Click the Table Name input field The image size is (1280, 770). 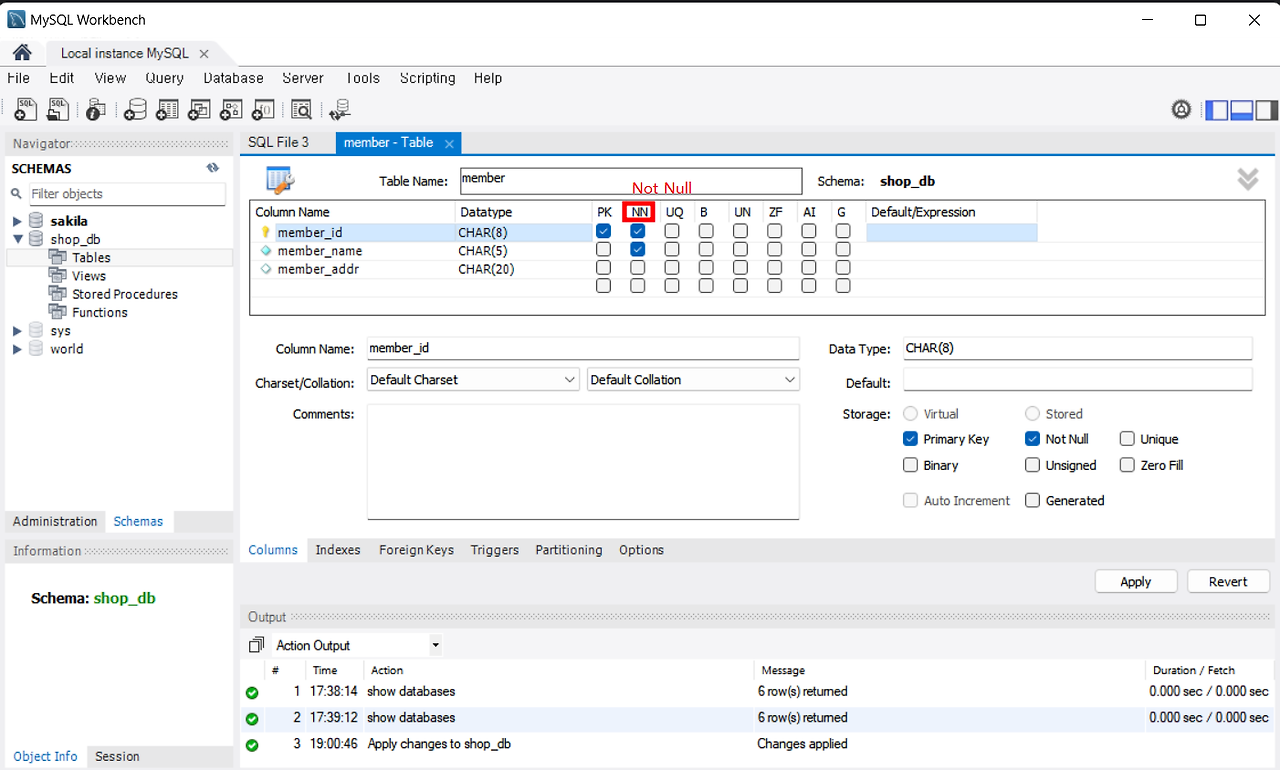631,181
